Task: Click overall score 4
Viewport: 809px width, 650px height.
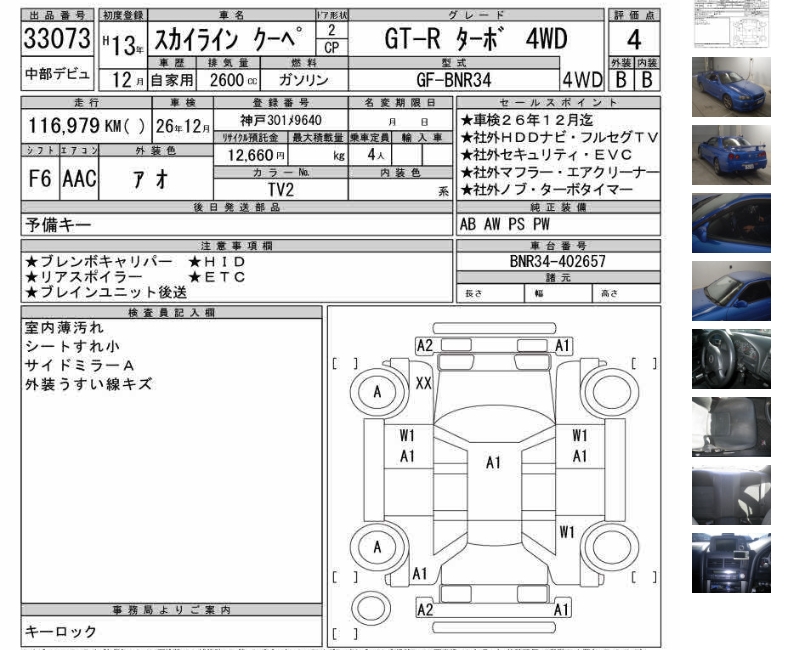Action: click(x=634, y=39)
